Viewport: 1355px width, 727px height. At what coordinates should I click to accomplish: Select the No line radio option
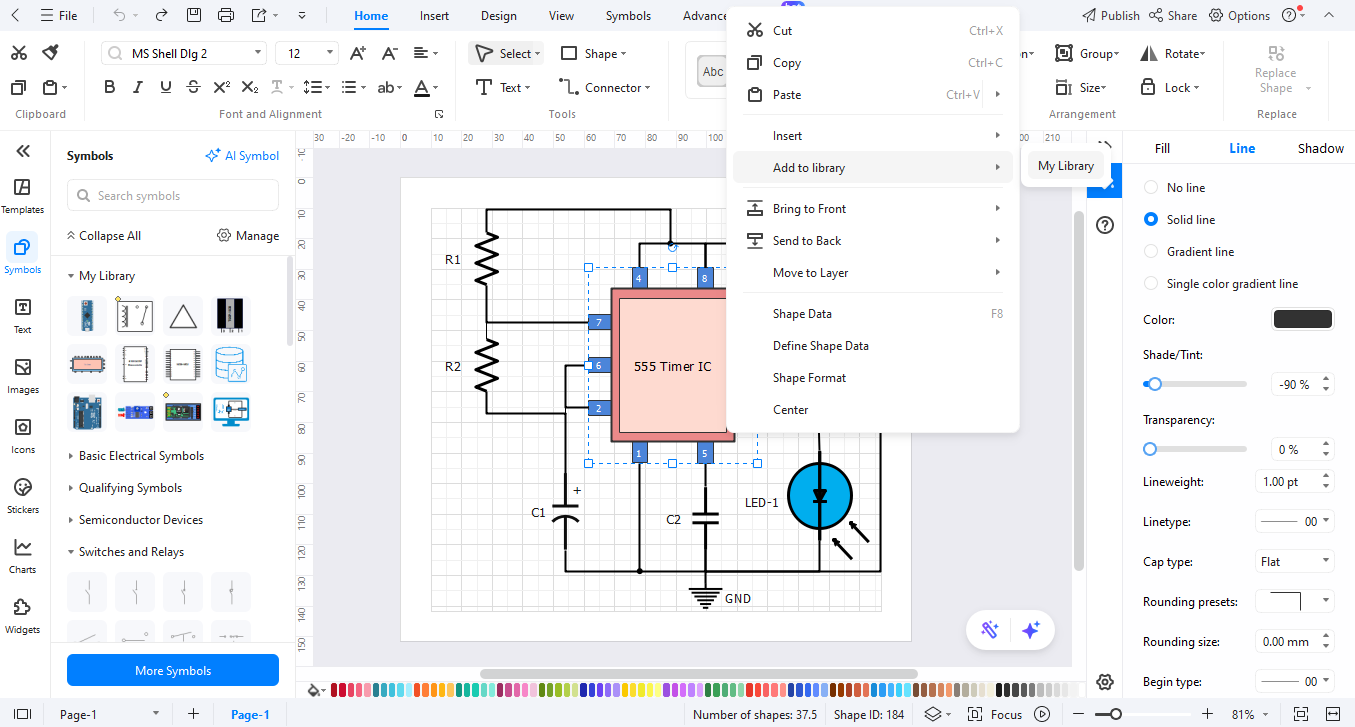(1151, 187)
